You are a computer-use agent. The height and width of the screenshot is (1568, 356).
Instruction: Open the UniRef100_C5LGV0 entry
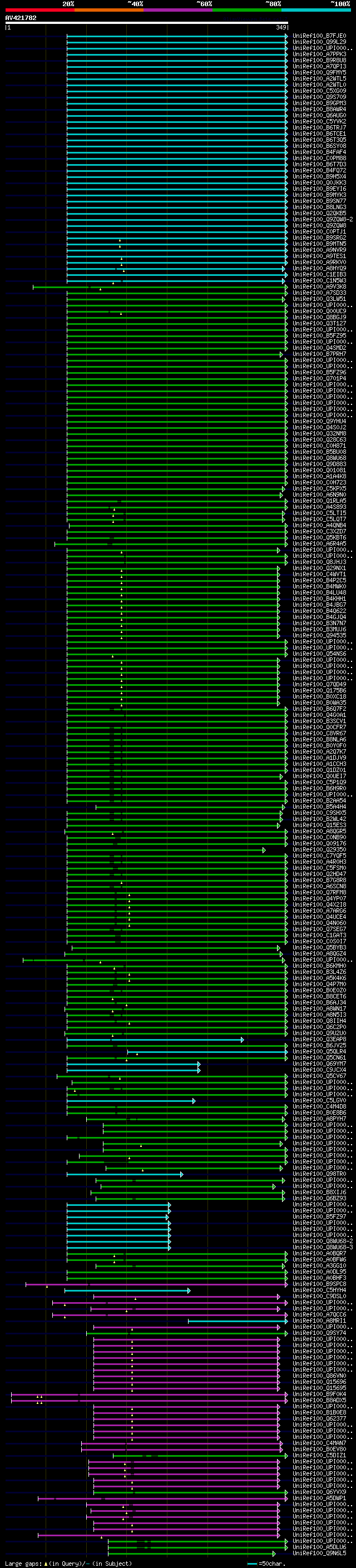tap(319, 1101)
